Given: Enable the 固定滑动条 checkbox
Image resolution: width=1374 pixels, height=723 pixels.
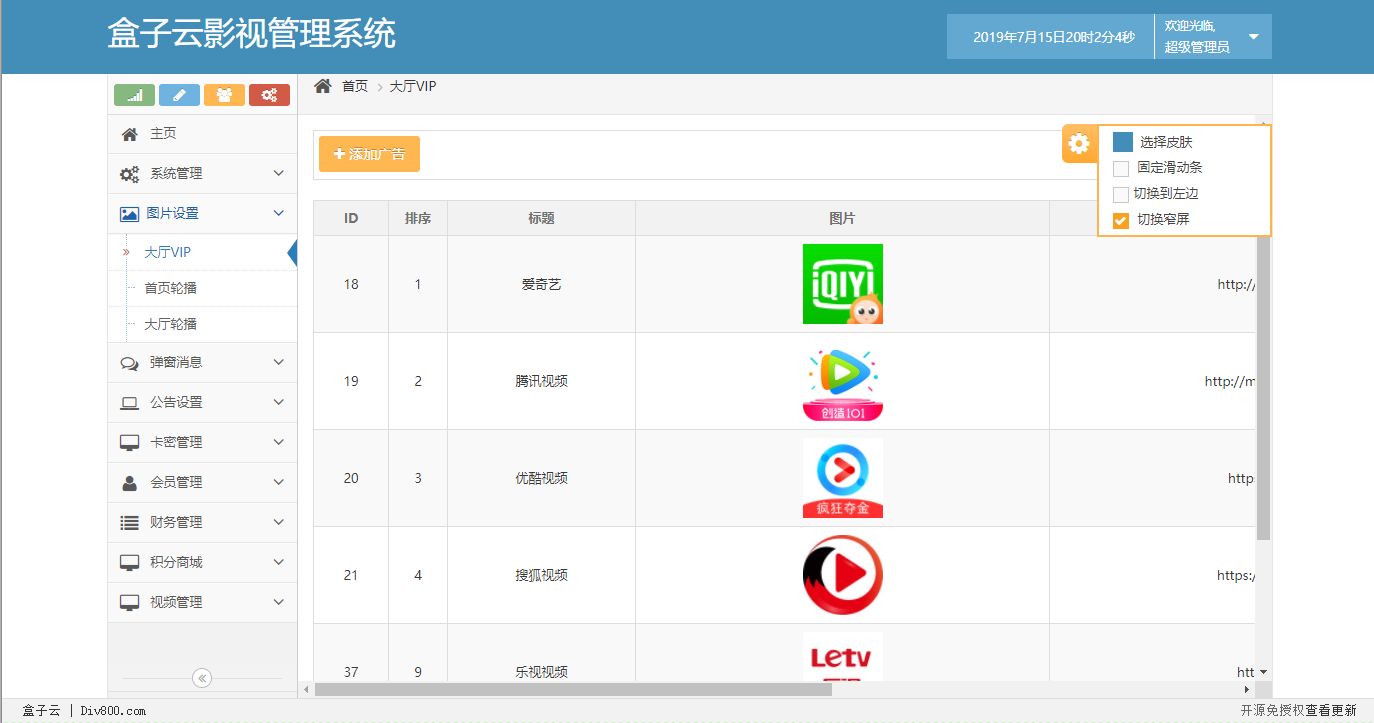Looking at the screenshot, I should coord(1121,169).
